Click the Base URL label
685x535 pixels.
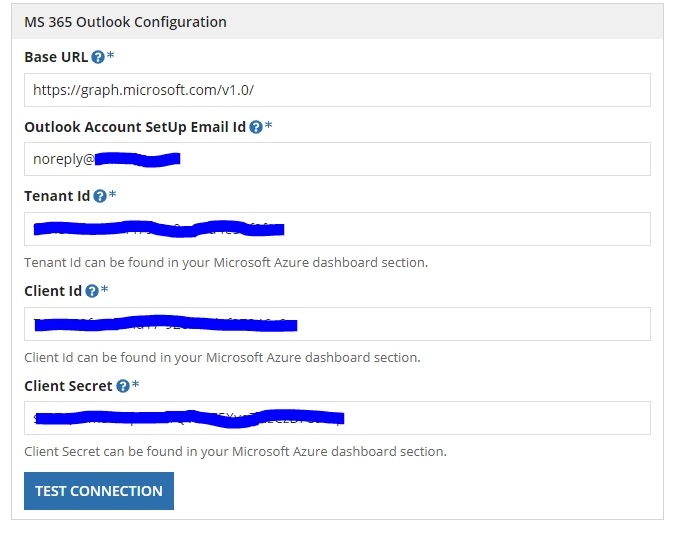[56, 57]
